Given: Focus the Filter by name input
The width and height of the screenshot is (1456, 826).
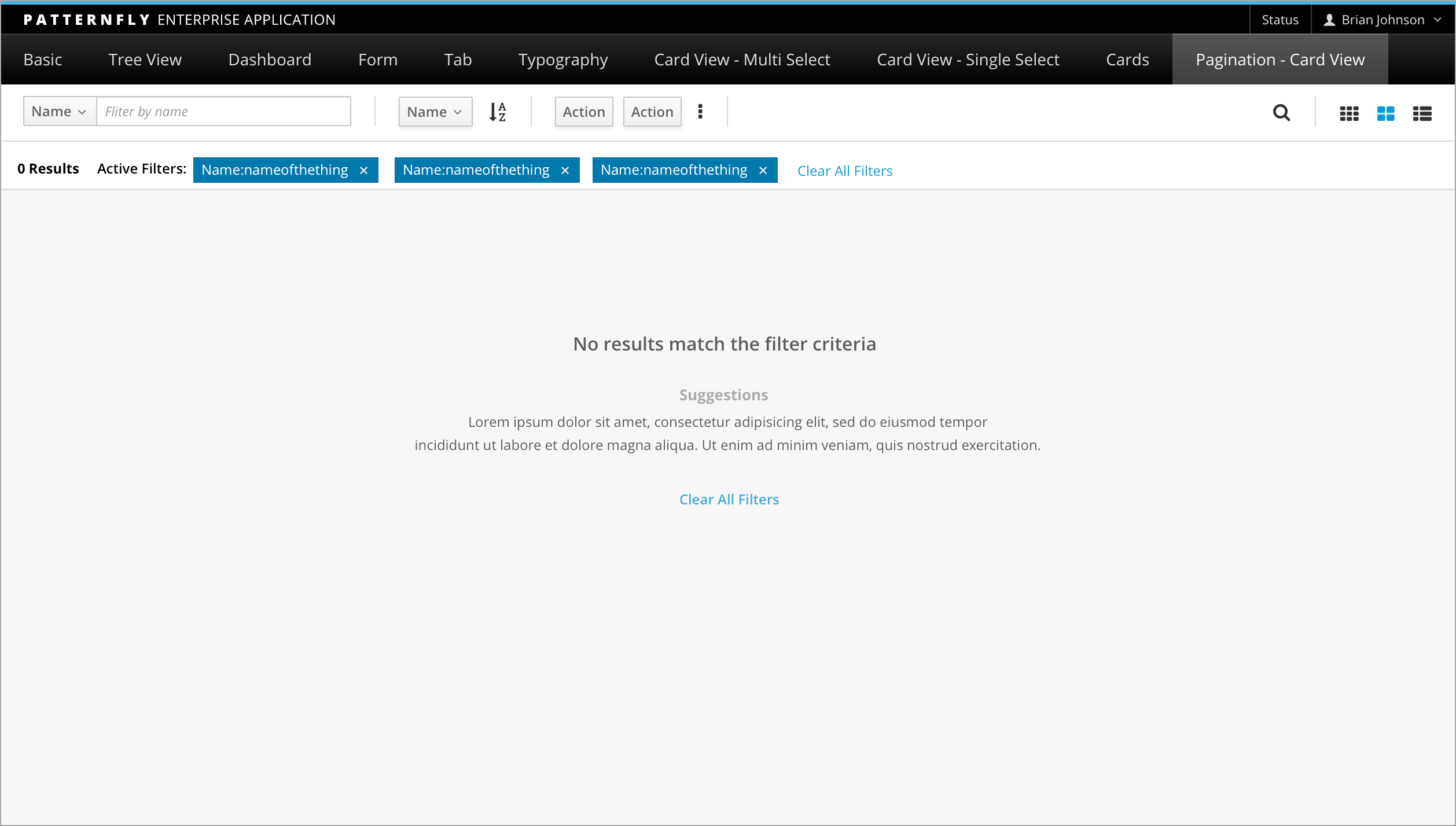Looking at the screenshot, I should 223,112.
